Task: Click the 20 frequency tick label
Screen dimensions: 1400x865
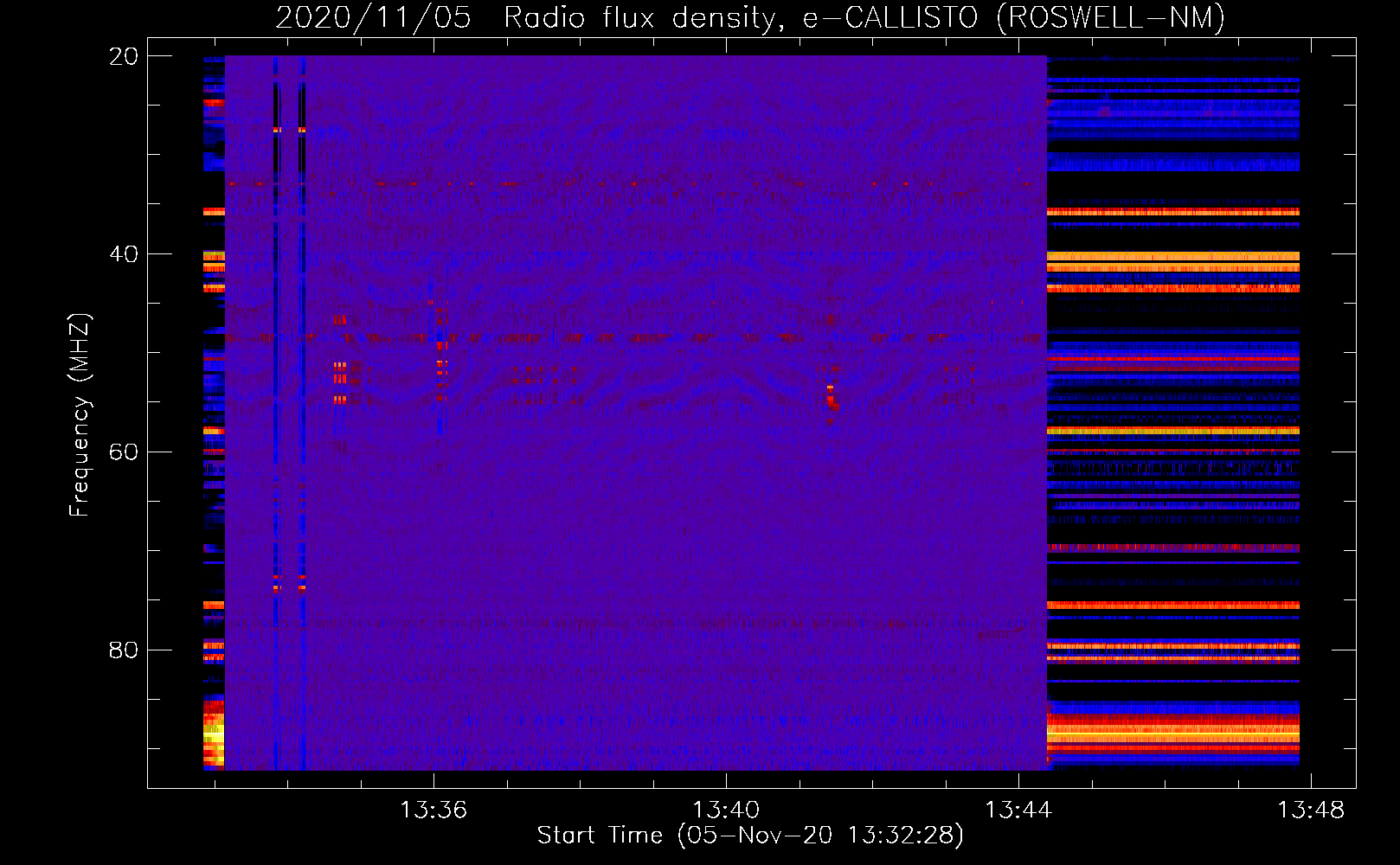Action: pos(124,56)
